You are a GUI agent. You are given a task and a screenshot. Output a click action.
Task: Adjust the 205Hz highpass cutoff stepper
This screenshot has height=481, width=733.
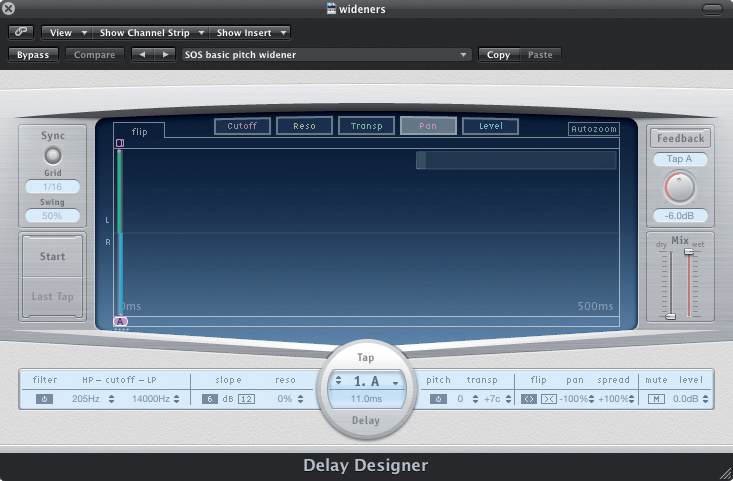click(x=111, y=399)
